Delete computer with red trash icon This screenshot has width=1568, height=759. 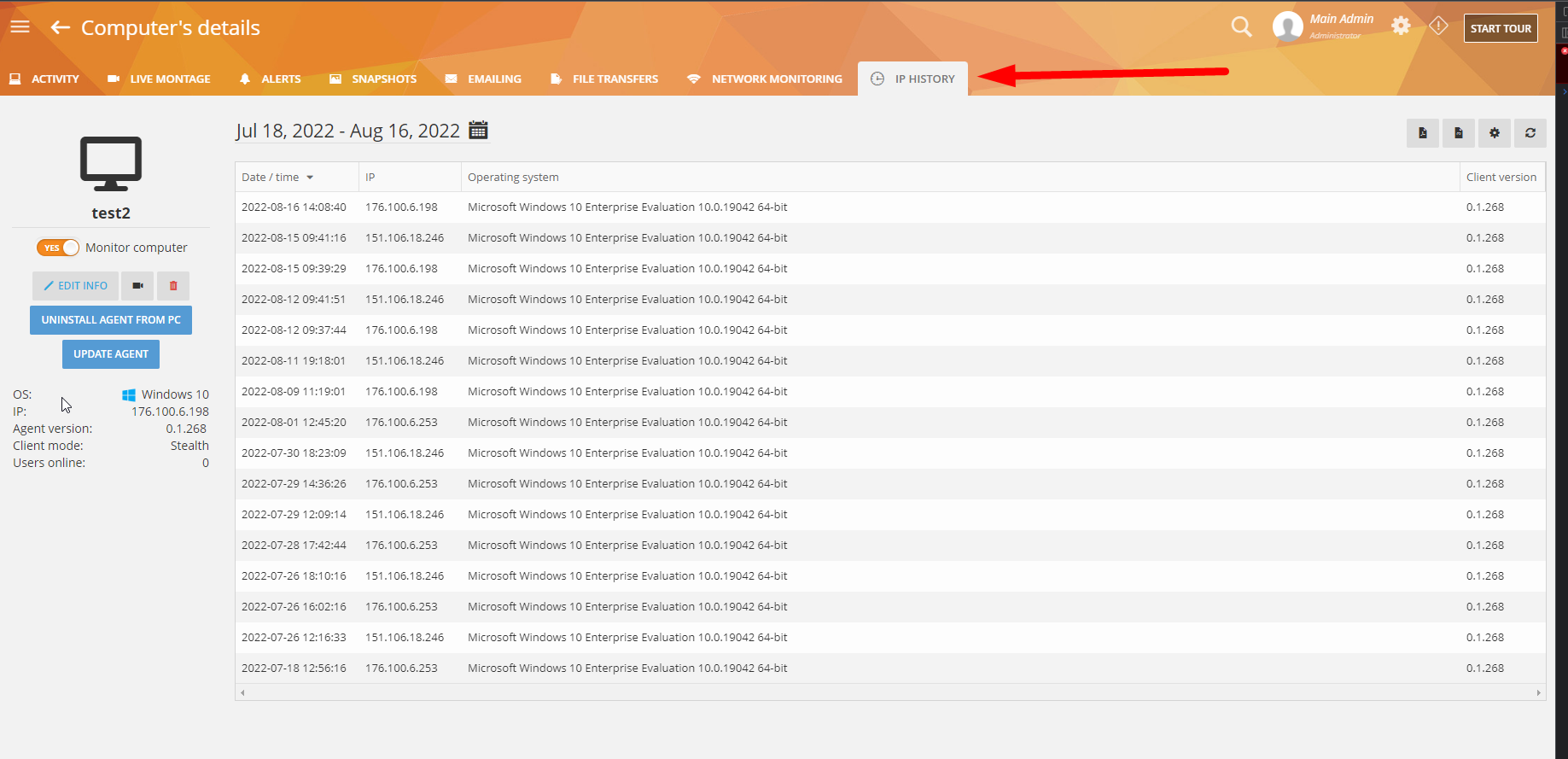pos(173,286)
